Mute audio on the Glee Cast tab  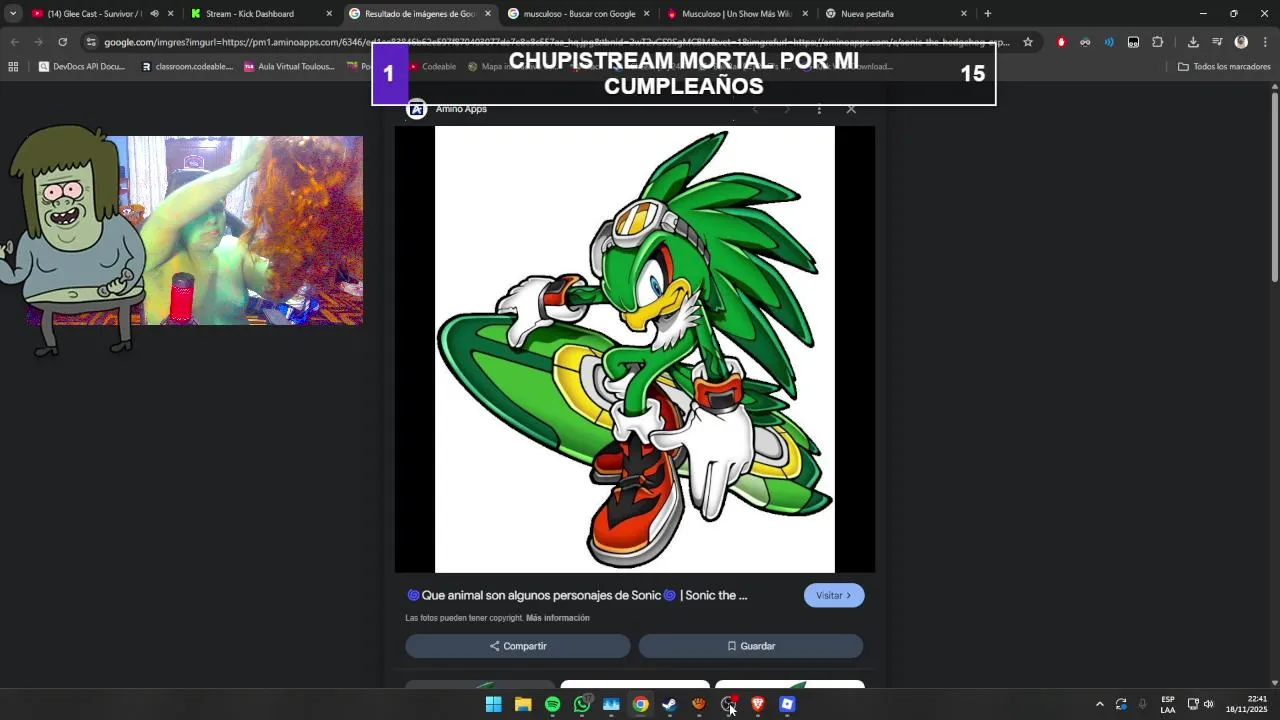click(x=154, y=14)
